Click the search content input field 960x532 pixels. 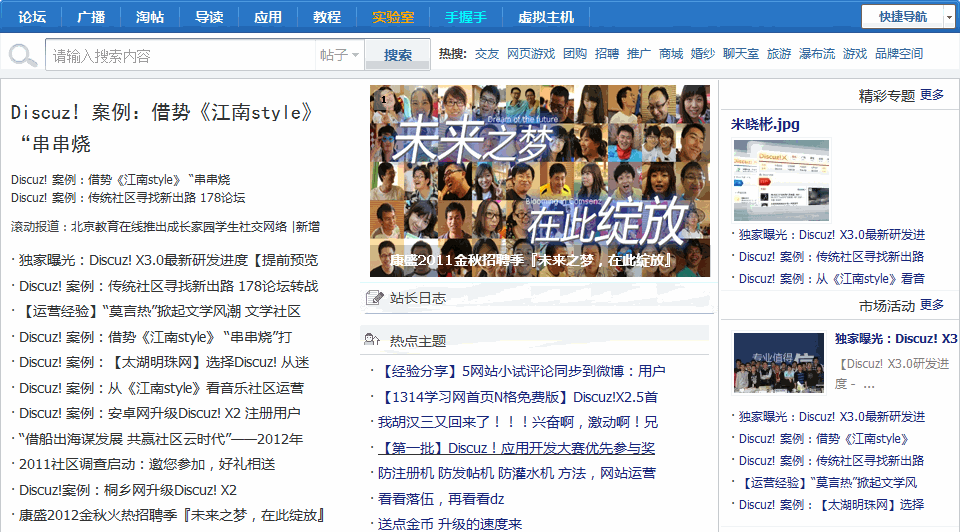(182, 55)
